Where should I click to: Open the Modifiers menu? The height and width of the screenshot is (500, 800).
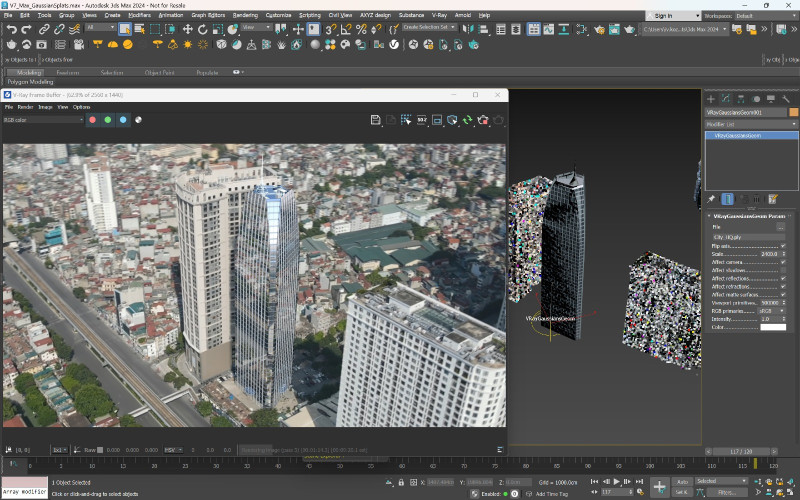tap(139, 15)
